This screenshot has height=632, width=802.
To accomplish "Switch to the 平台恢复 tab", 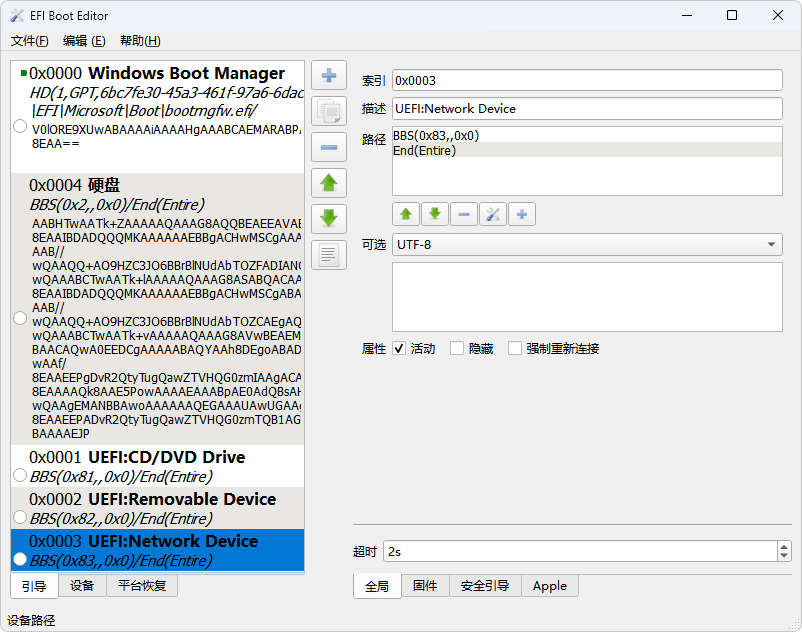I will 142,586.
